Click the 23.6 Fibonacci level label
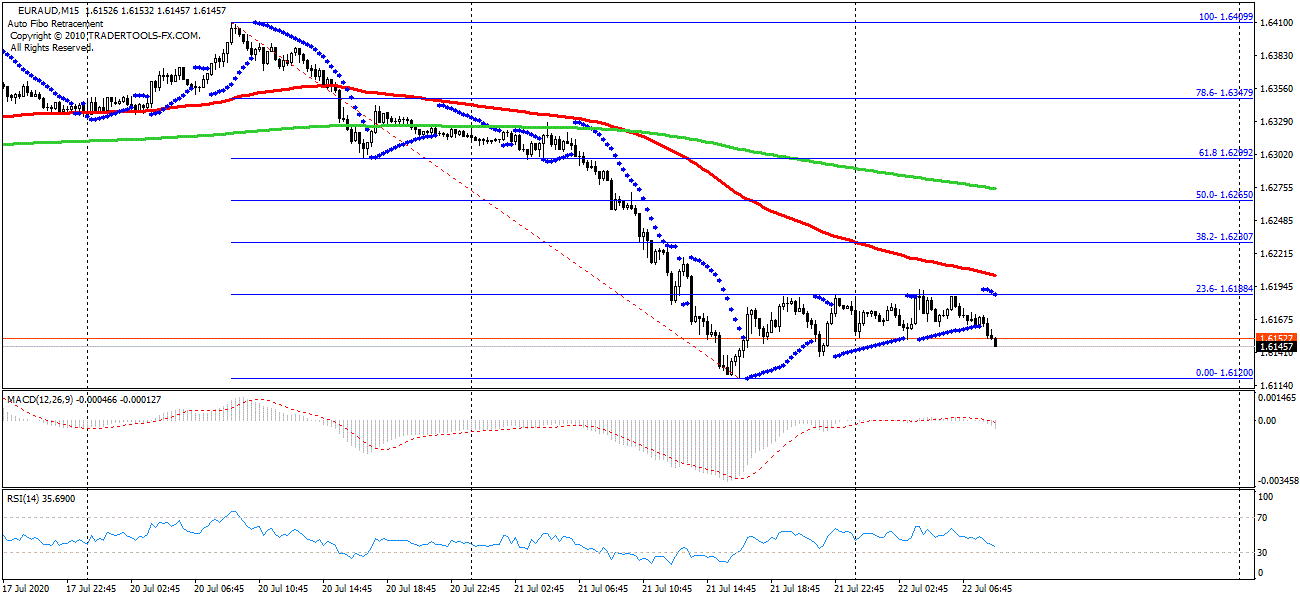This screenshot has width=1300, height=600. click(x=1225, y=289)
